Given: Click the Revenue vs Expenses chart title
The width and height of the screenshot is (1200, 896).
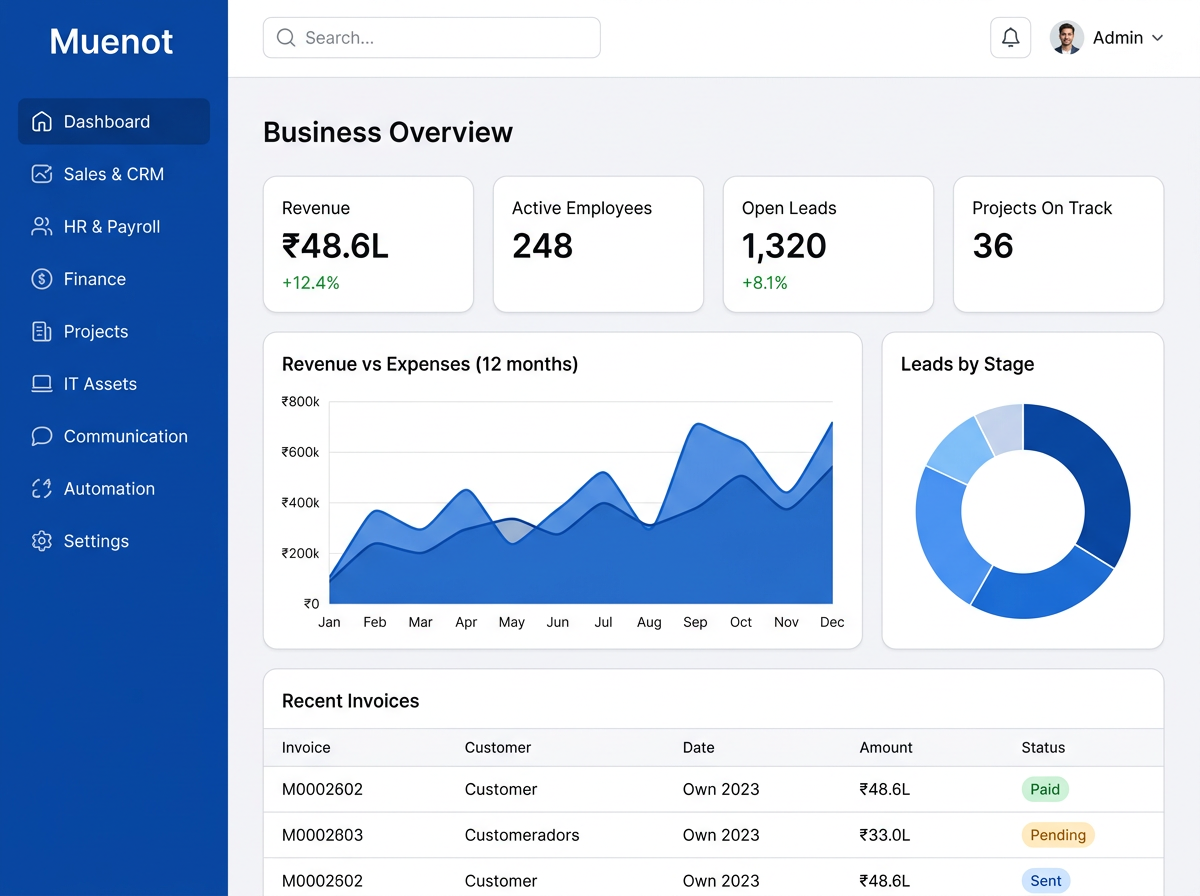Looking at the screenshot, I should (430, 365).
